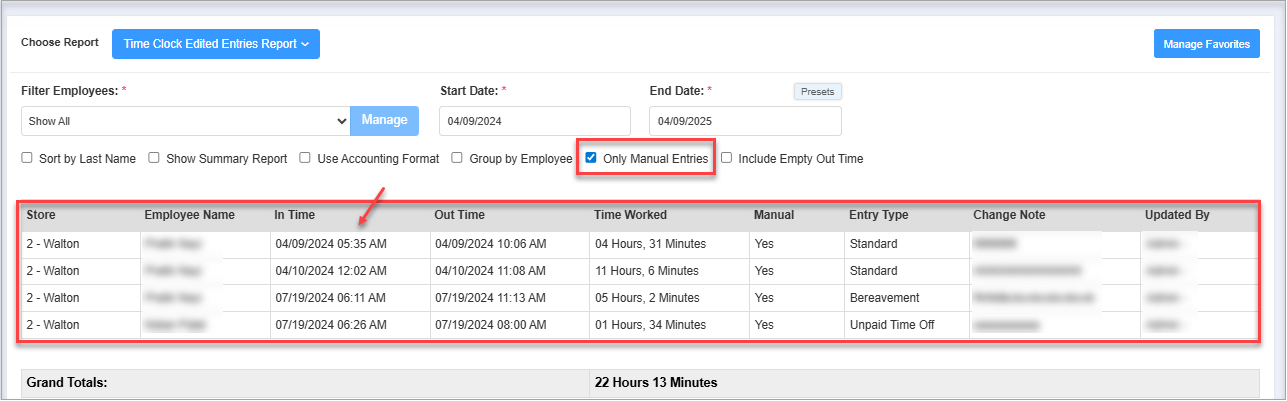Click the In Time column header
1287x401 pixels.
pyautogui.click(x=296, y=215)
